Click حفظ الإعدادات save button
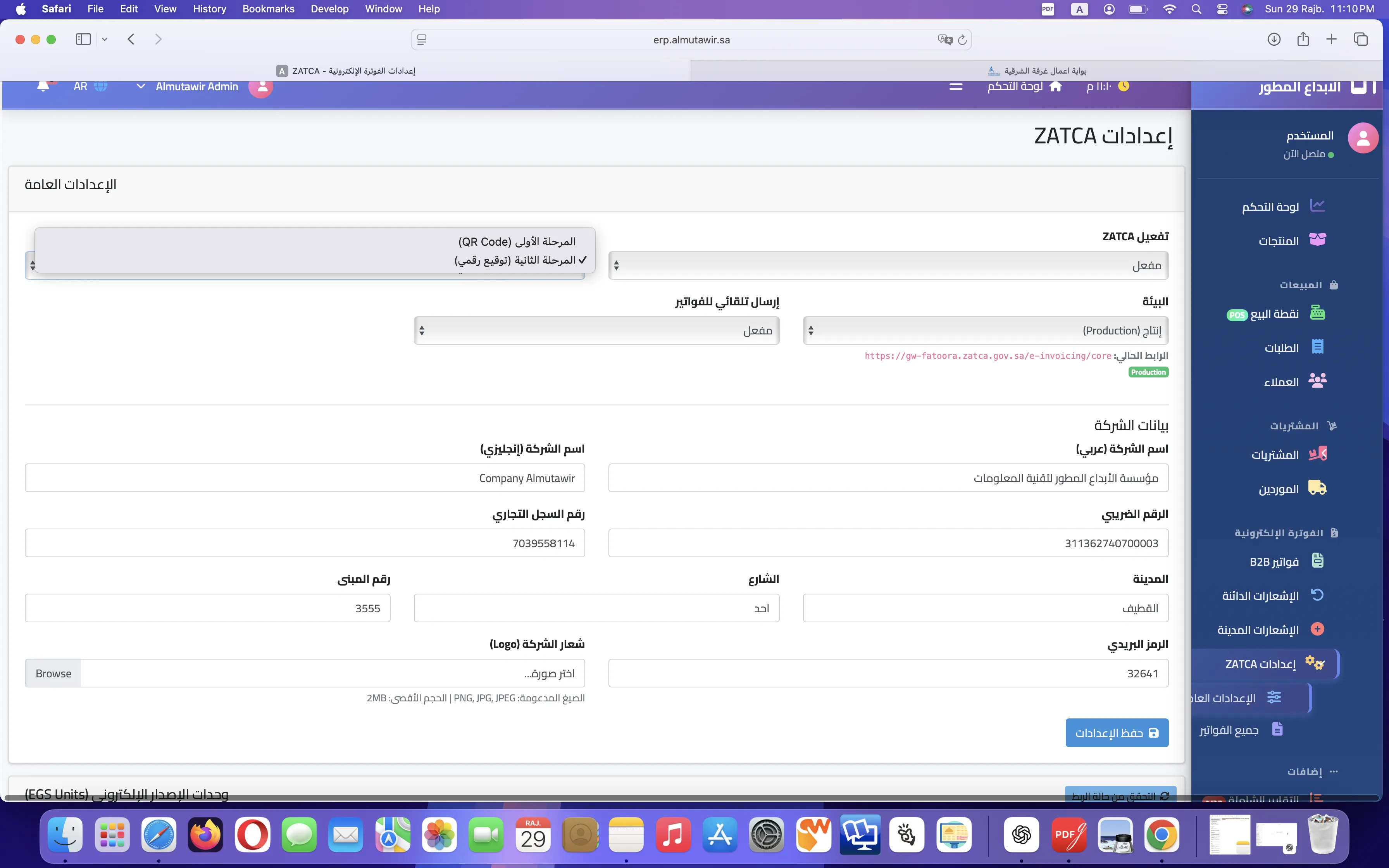 1117,733
